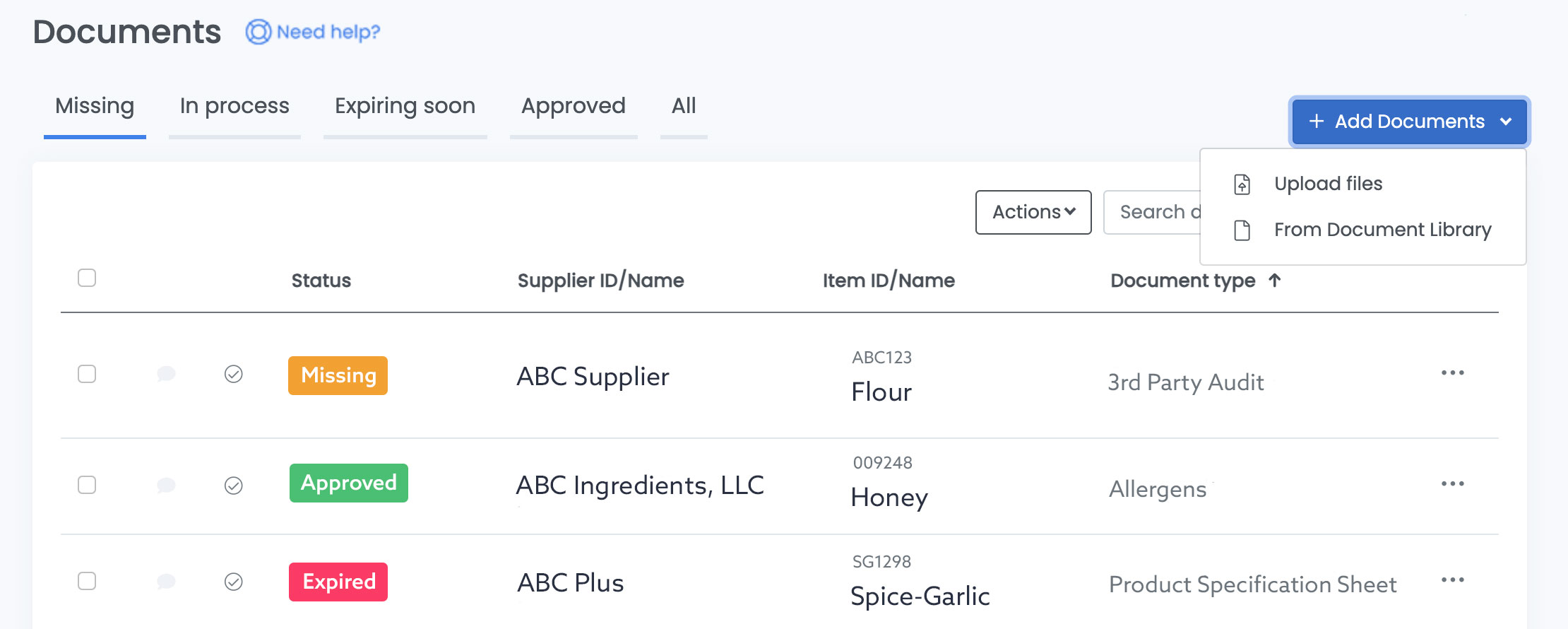The image size is (1568, 629).
Task: Check the ABC Supplier row checkbox
Action: tap(86, 375)
